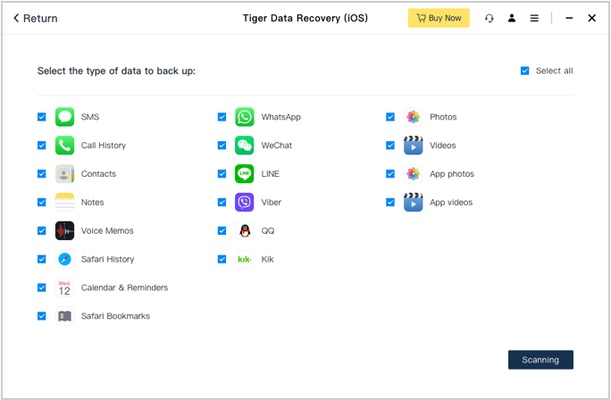Screen dimensions: 611x400
Task: Toggle the App videos checkbox
Action: (390, 202)
